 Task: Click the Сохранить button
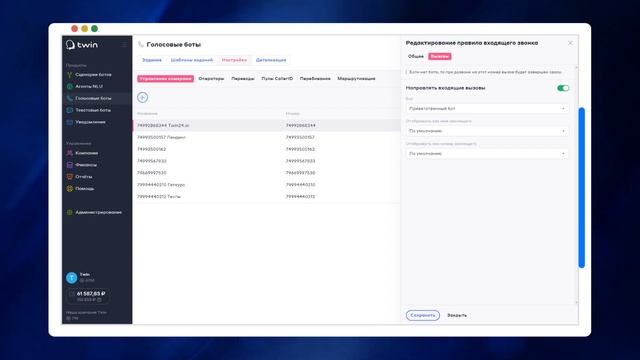(423, 315)
